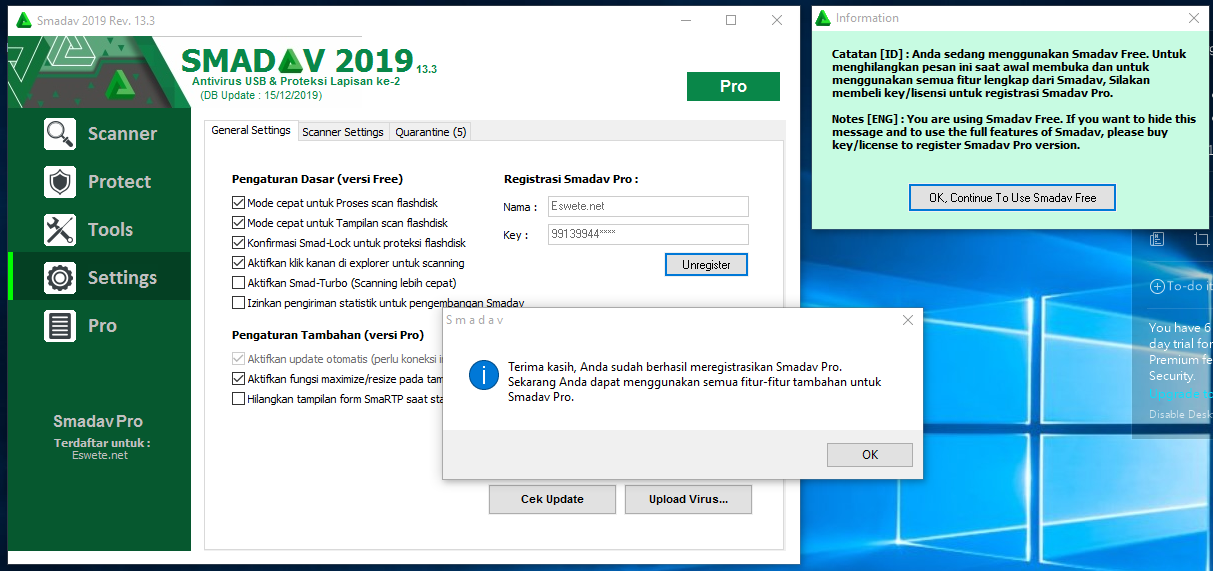Click the plus icon beside To-do
1213x571 pixels.
click(1157, 286)
